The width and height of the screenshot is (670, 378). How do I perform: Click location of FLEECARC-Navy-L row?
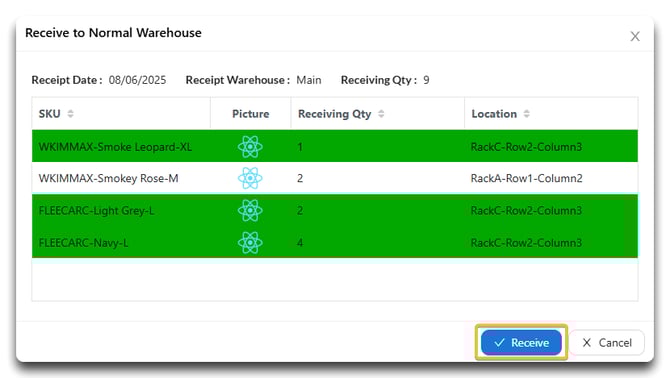(x=526, y=243)
